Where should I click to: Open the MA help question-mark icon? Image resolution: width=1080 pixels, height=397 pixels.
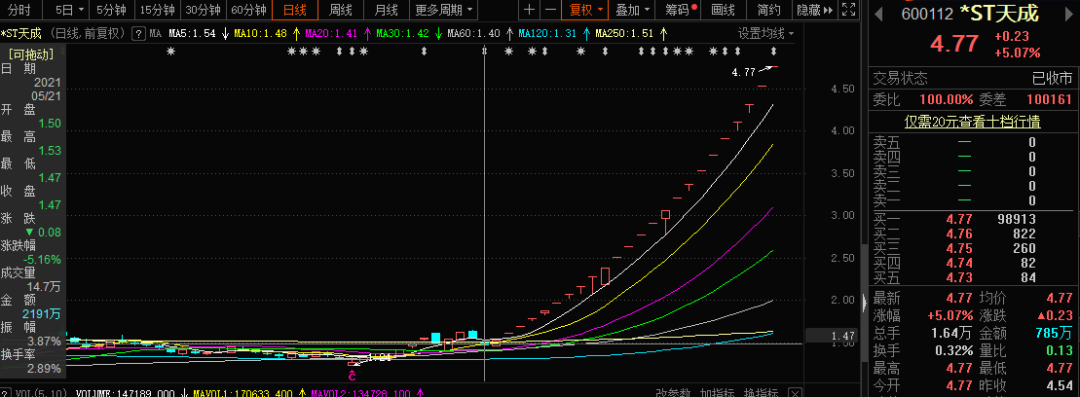tap(138, 33)
